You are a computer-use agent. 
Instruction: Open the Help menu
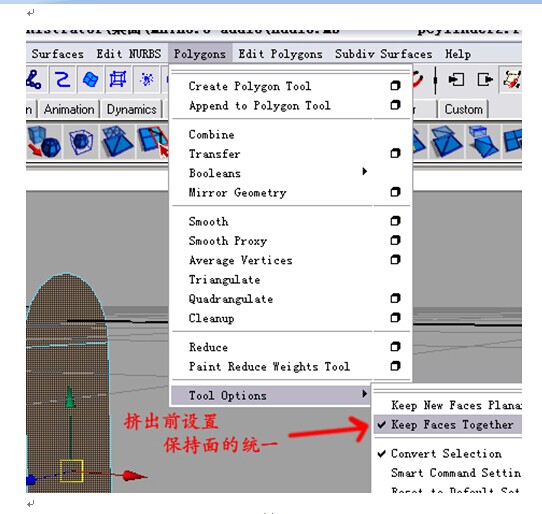(458, 54)
